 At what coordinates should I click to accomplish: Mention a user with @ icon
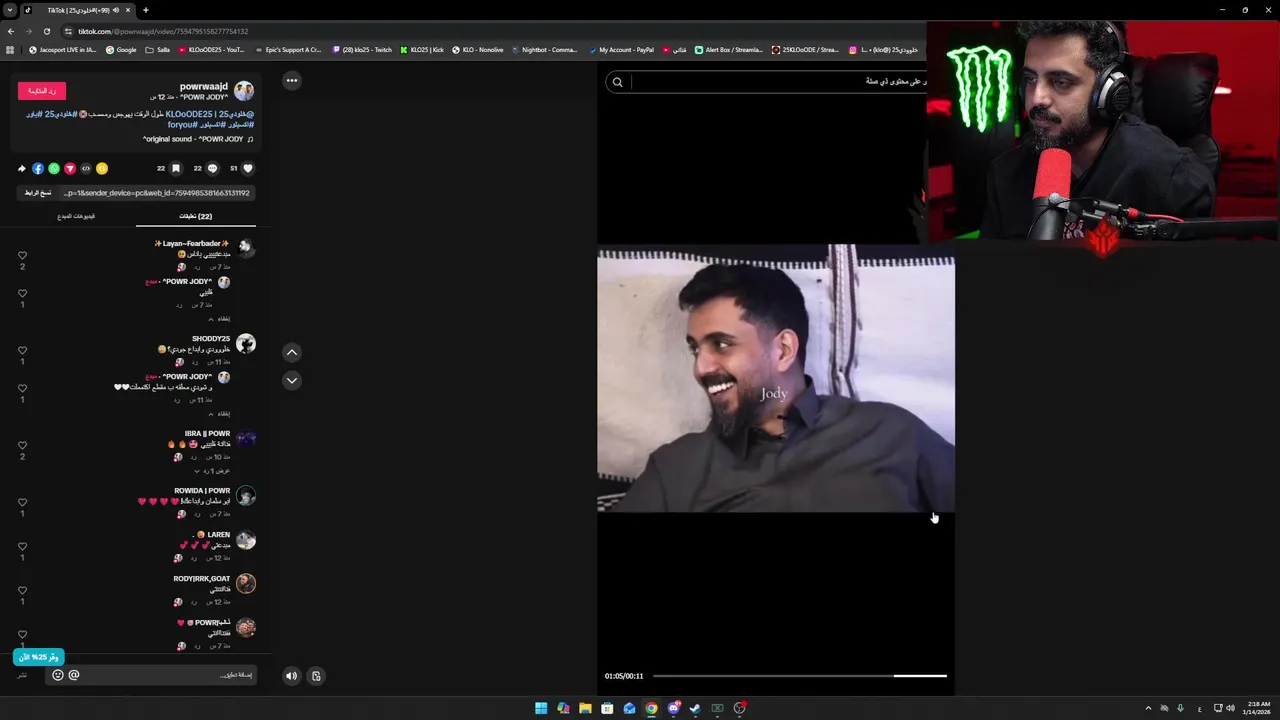[x=74, y=675]
